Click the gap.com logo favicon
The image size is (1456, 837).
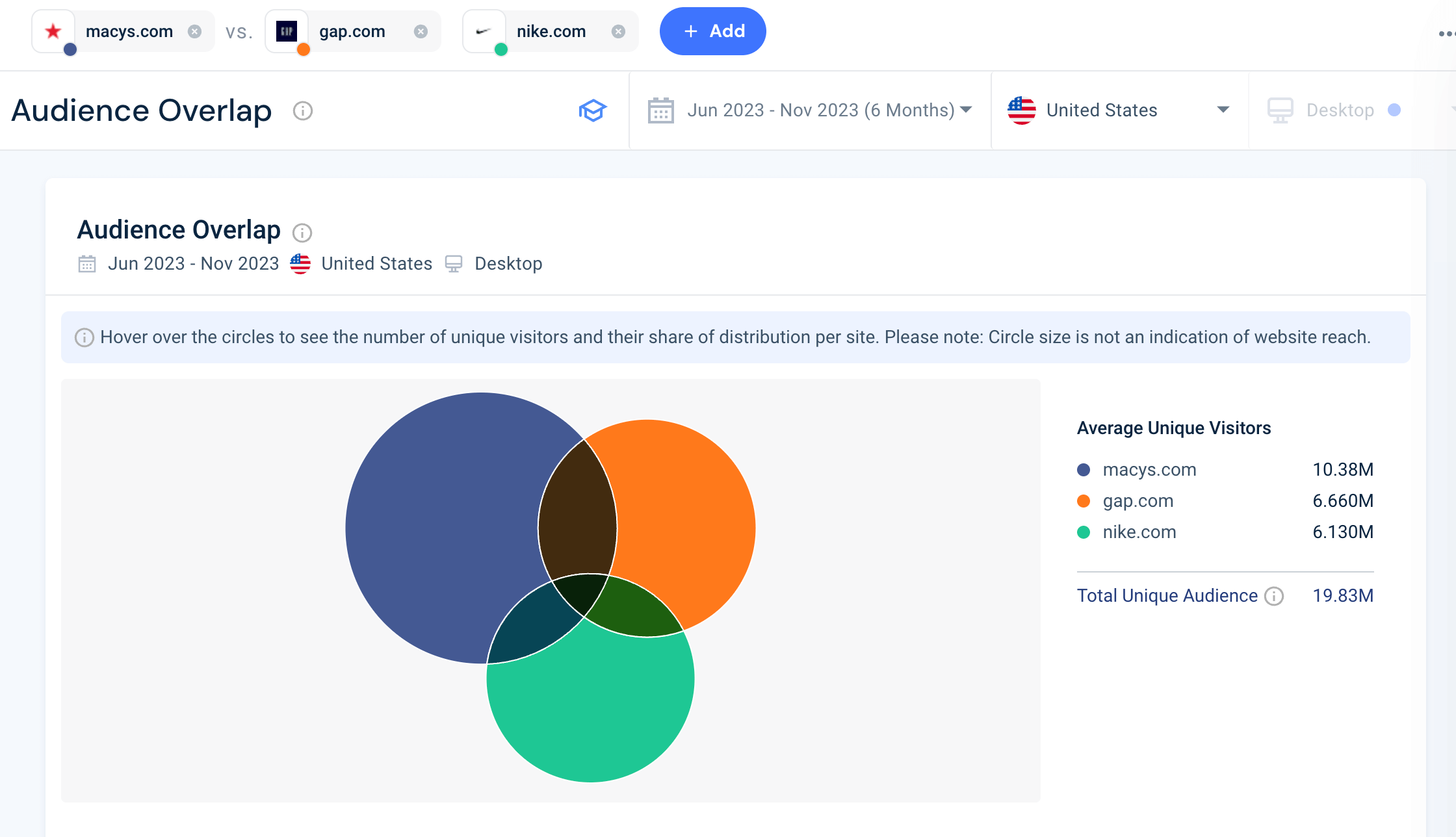coord(287,31)
